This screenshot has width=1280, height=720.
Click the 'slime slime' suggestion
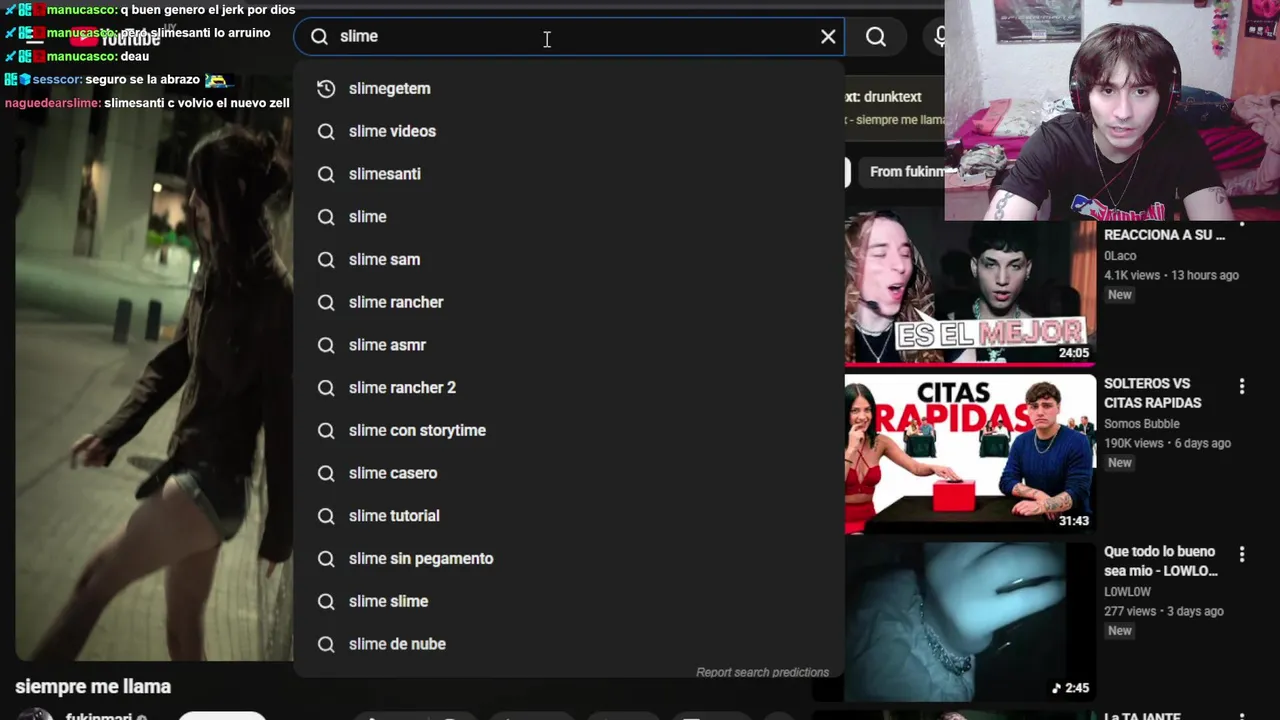[569, 602]
